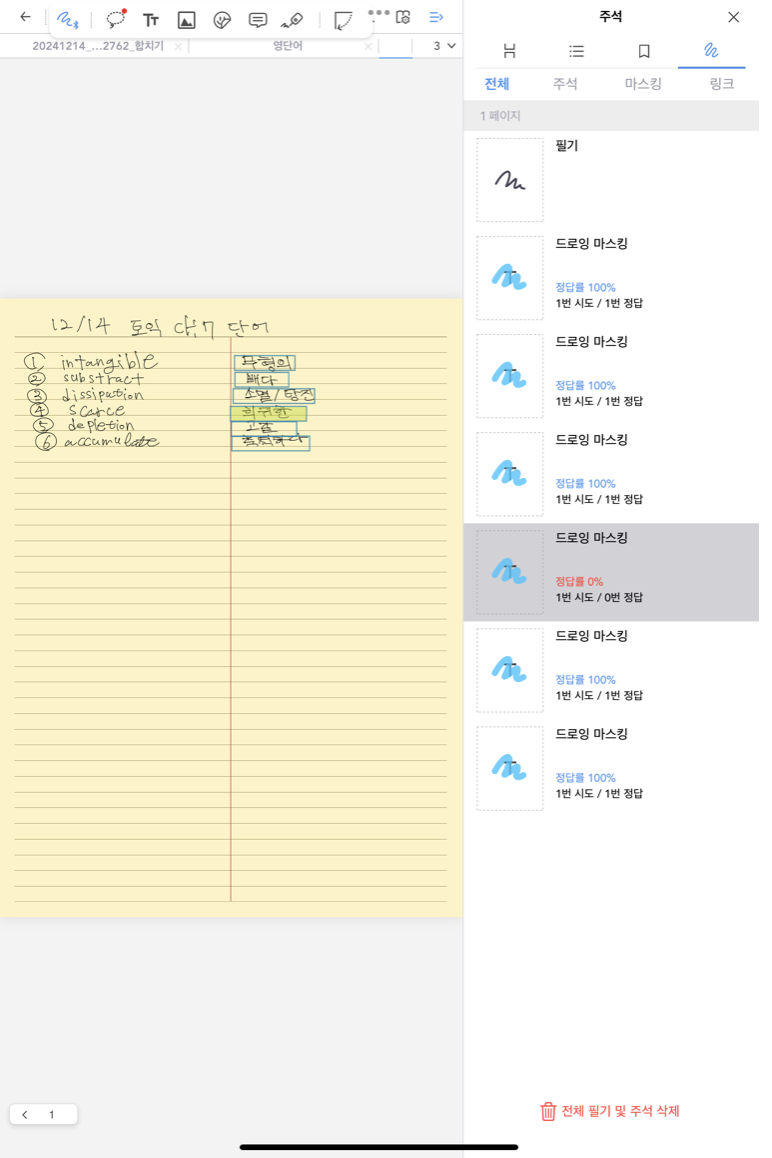Click the masked answer beside accumulate
This screenshot has width=772, height=1158.
(x=270, y=442)
